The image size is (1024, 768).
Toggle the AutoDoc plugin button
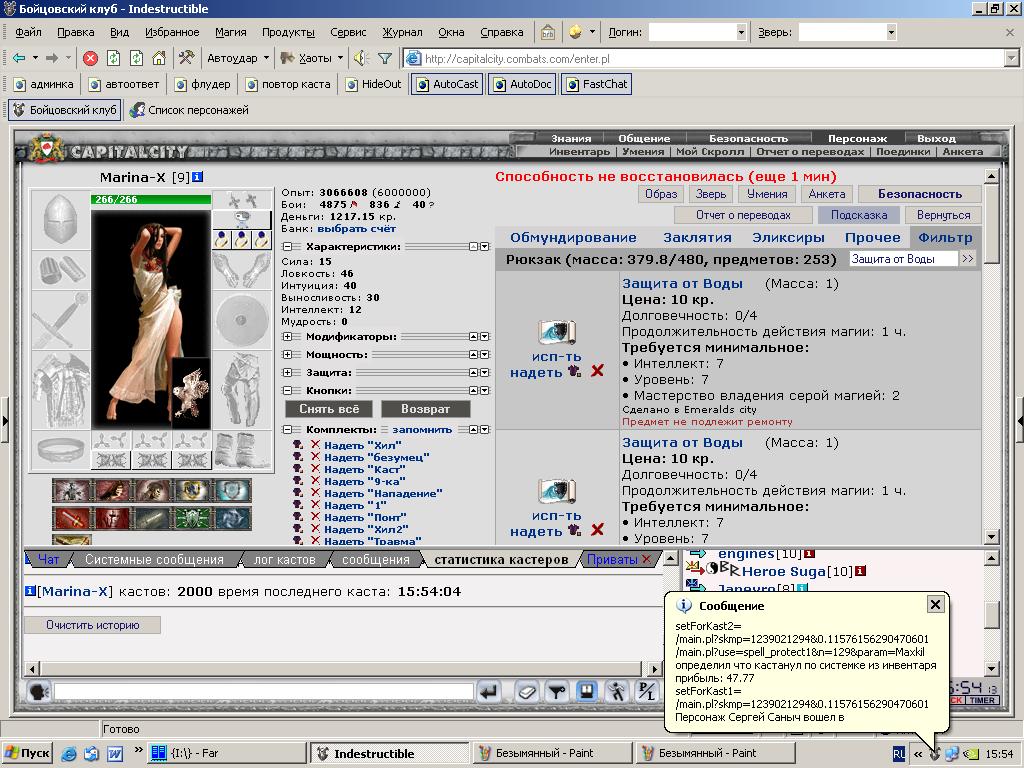524,84
